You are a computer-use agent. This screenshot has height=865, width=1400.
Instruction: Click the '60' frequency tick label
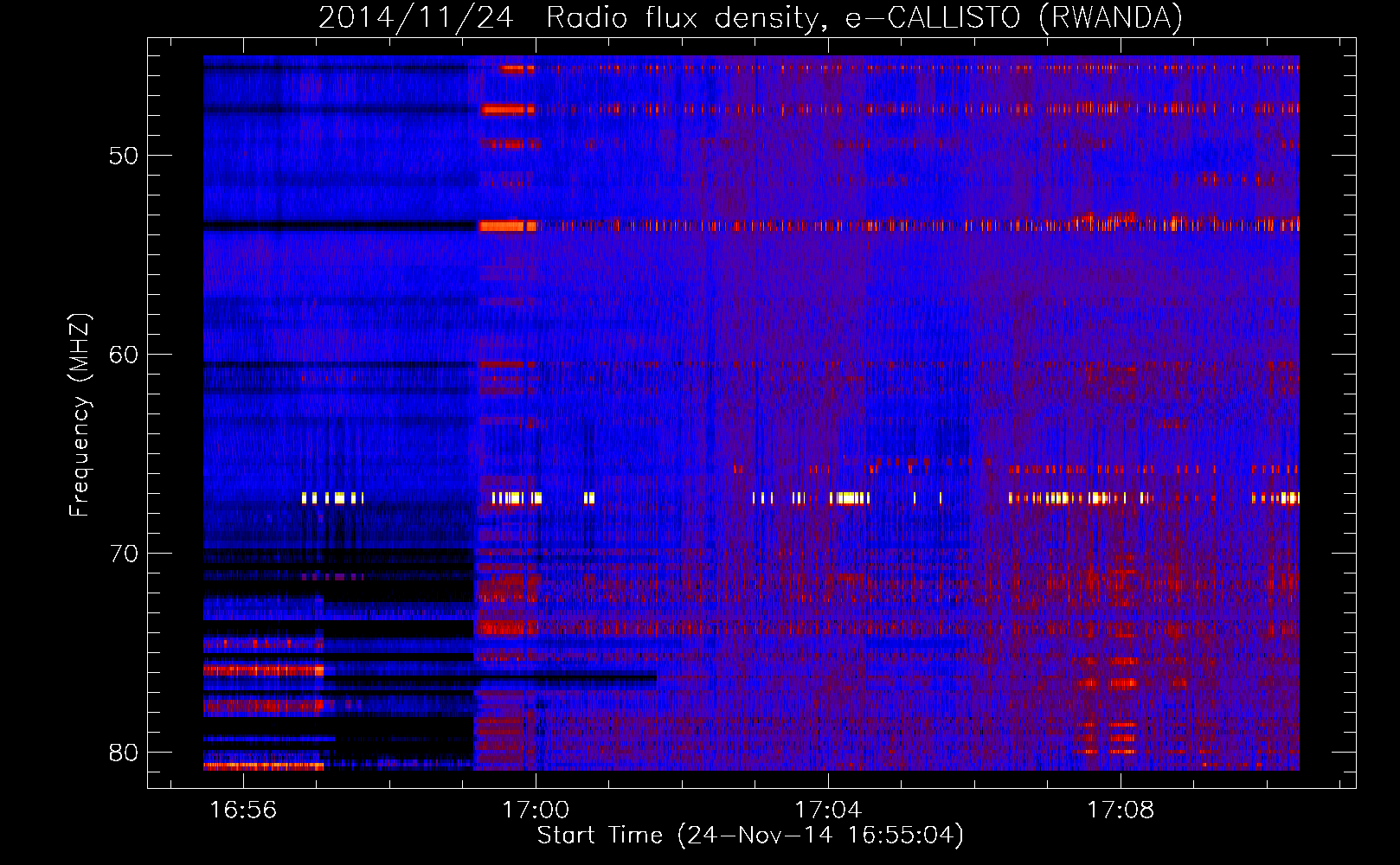click(x=124, y=355)
